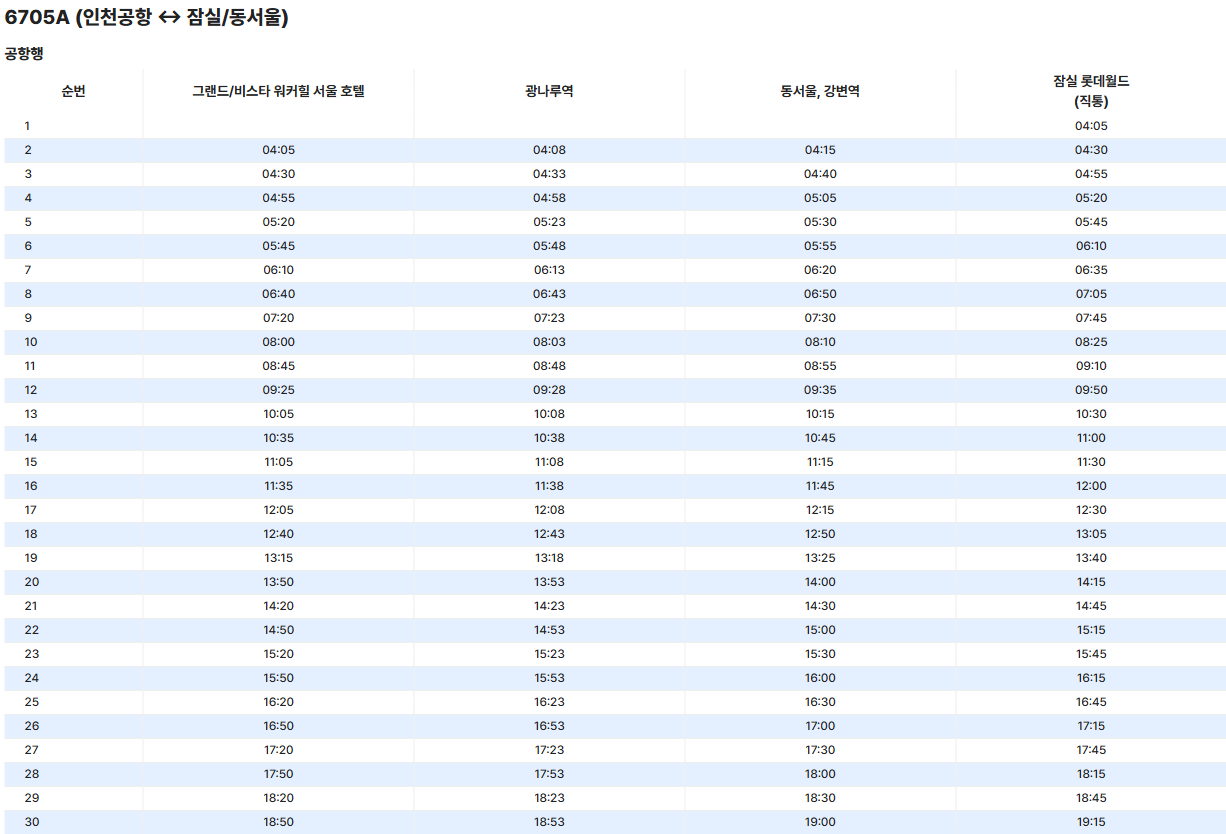Click the 18:23 time at 광나루역 in row 29

(549, 798)
